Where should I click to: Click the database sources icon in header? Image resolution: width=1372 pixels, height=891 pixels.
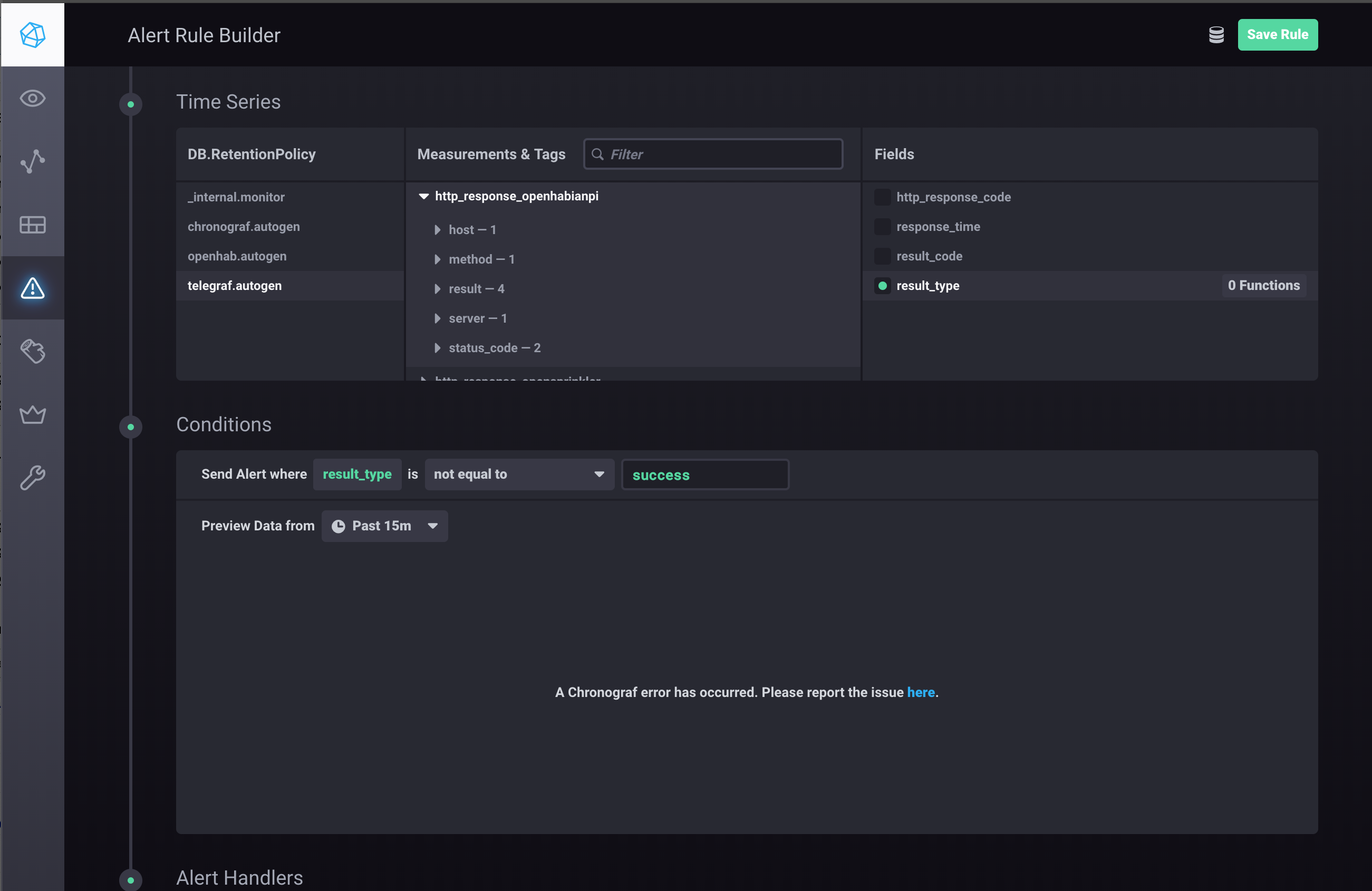pos(1216,35)
